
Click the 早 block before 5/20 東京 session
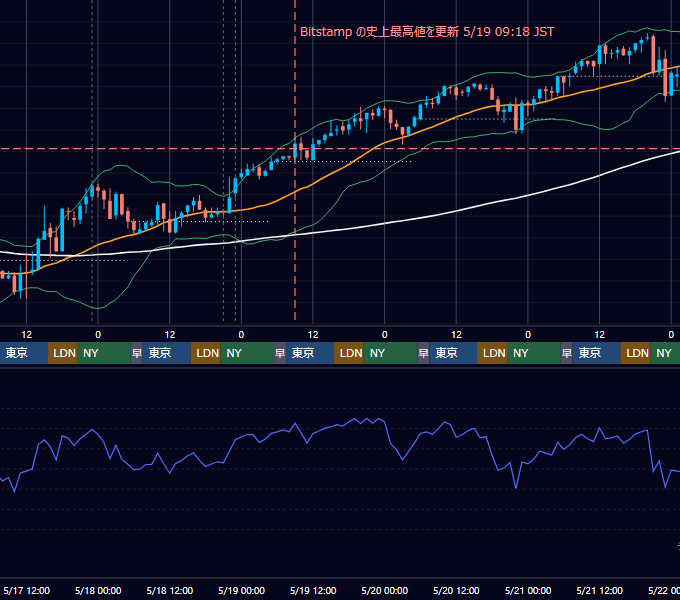coord(423,353)
